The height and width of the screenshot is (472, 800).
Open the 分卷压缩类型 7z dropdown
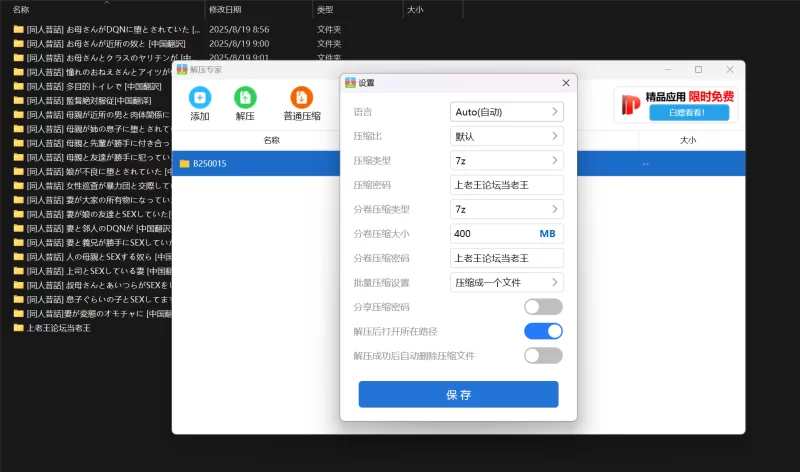[507, 209]
